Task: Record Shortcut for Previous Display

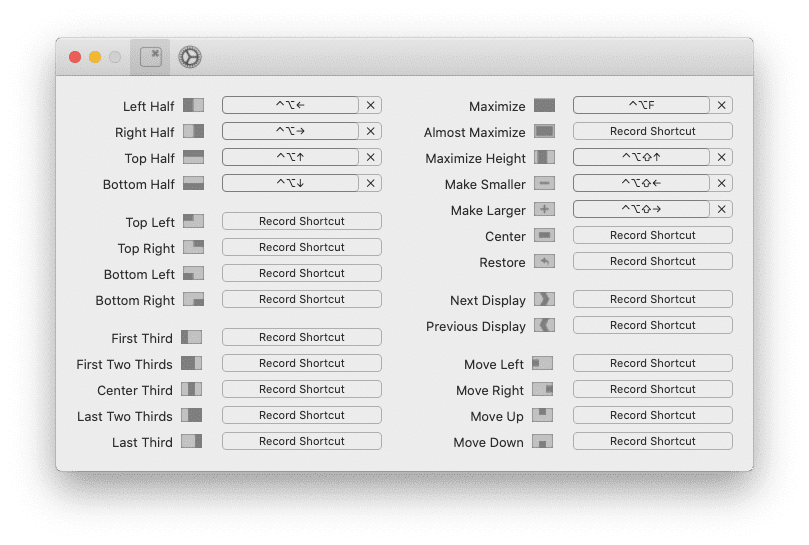Action: pos(653,325)
